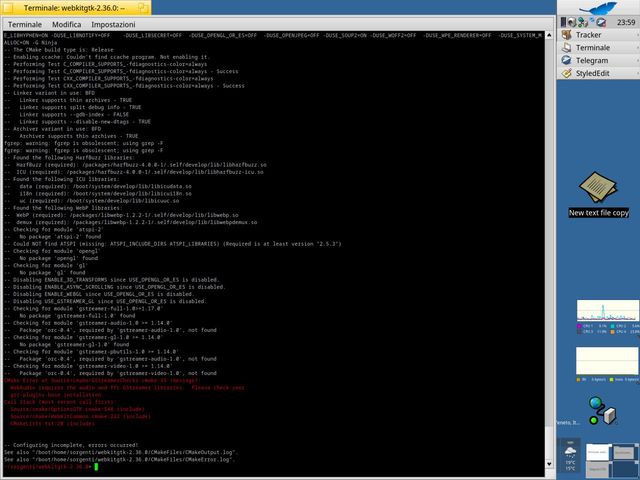This screenshot has width=640, height=480.
Task: Click the 'Configuring incomplete, errors occurred!' line
Action: (71, 445)
